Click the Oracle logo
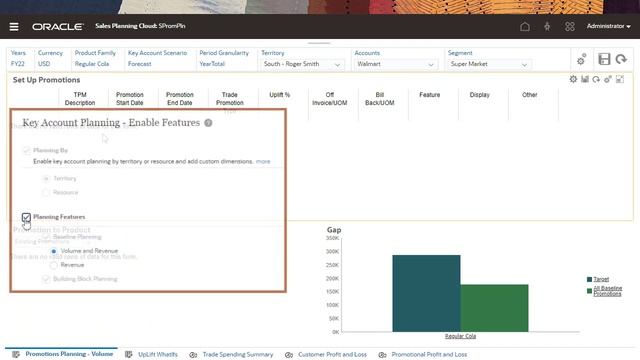The width and height of the screenshot is (640, 360). click(58, 27)
